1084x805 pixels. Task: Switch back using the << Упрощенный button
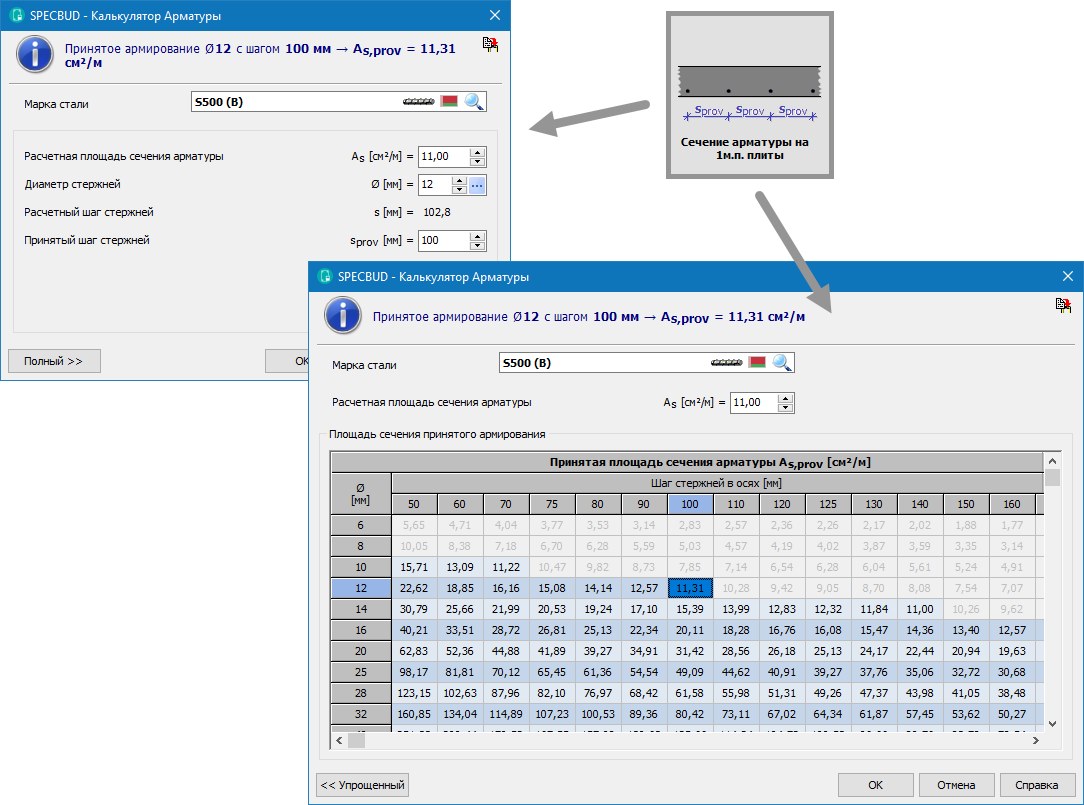362,785
